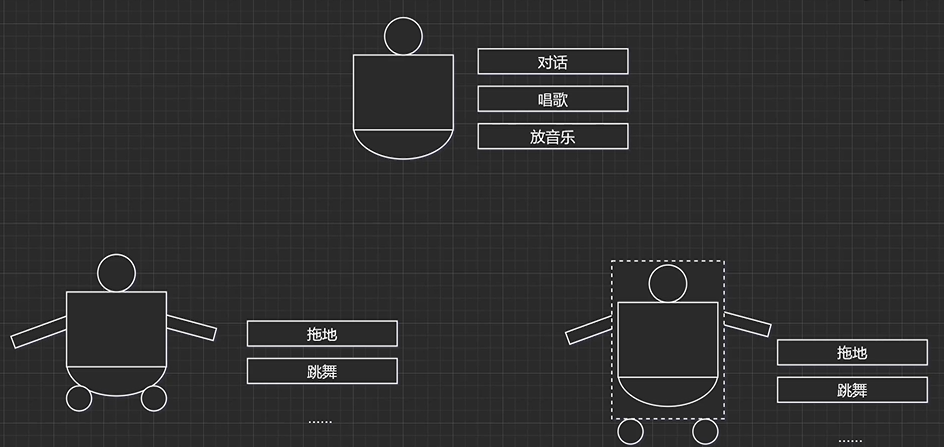Select the left wheel of the left robot
Image resolution: width=944 pixels, height=447 pixels.
coord(79,398)
